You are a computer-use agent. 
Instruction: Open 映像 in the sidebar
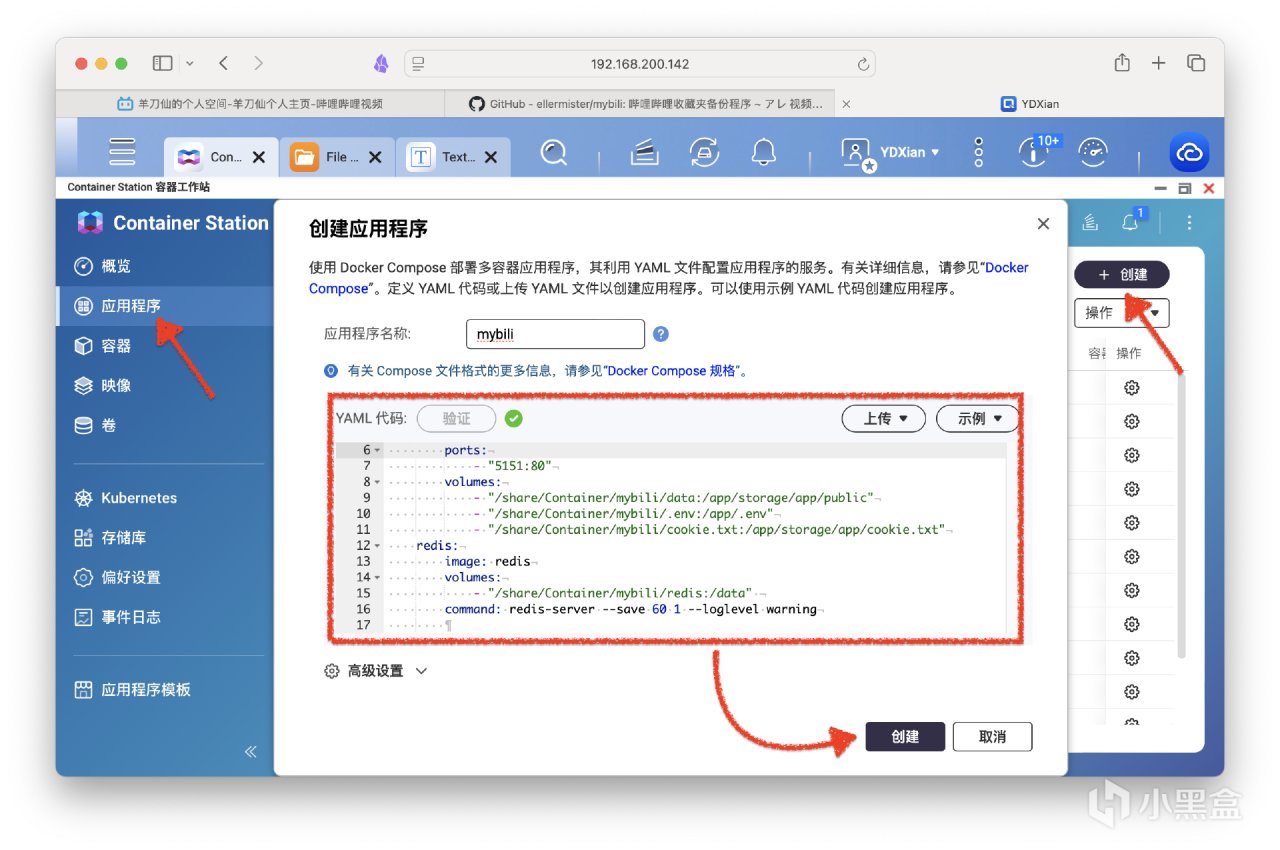point(165,386)
